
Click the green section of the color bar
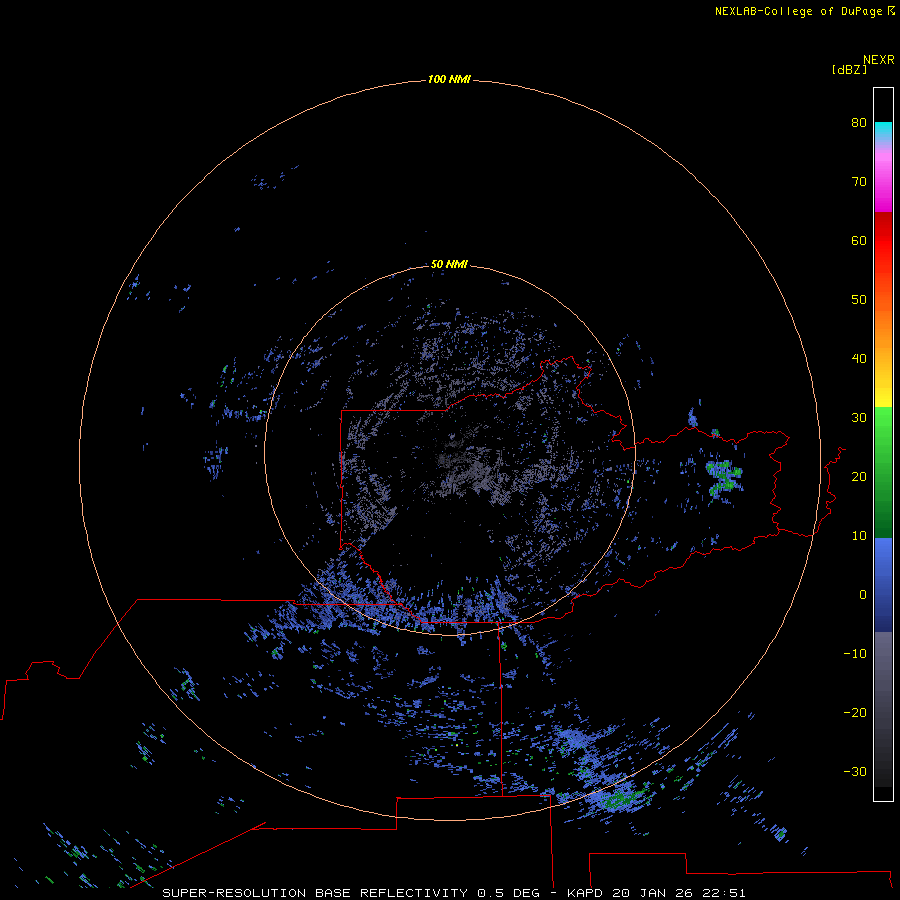pyautogui.click(x=883, y=472)
